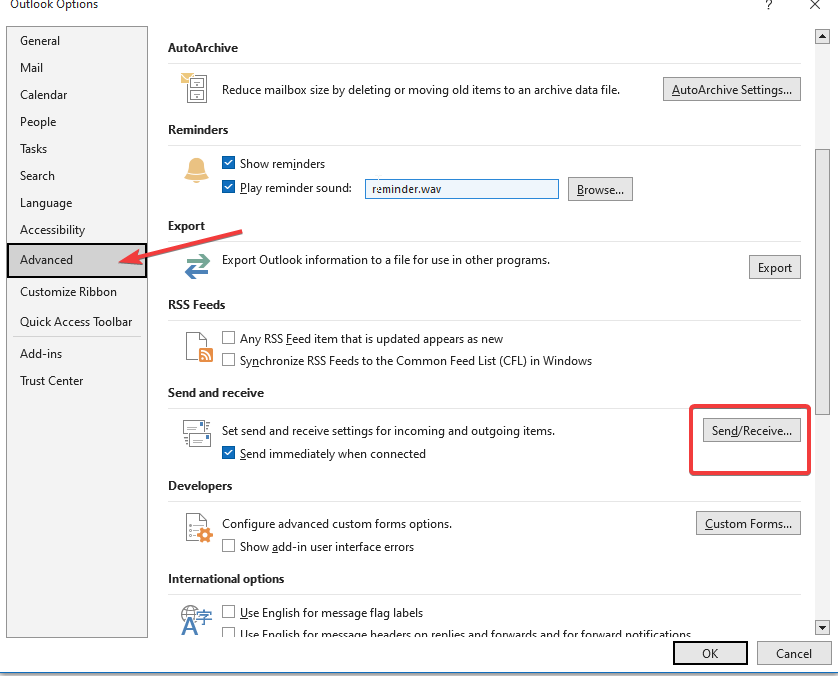Click inside the reminder.wav sound field

461,189
